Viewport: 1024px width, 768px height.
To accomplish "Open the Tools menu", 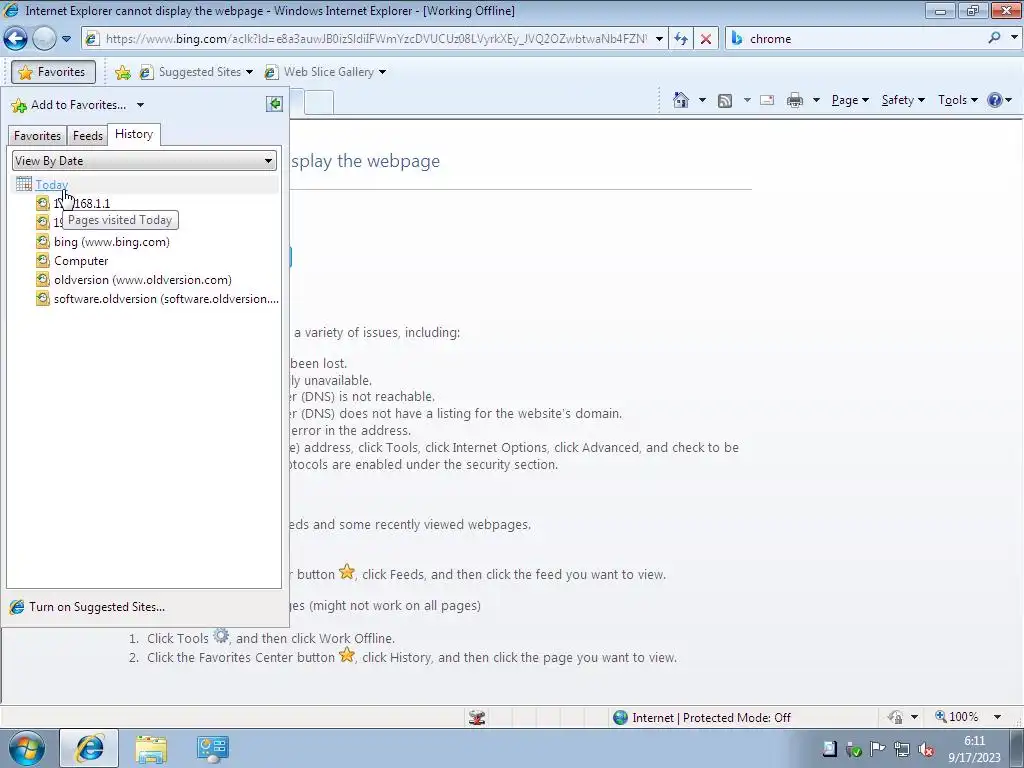I will 957,100.
